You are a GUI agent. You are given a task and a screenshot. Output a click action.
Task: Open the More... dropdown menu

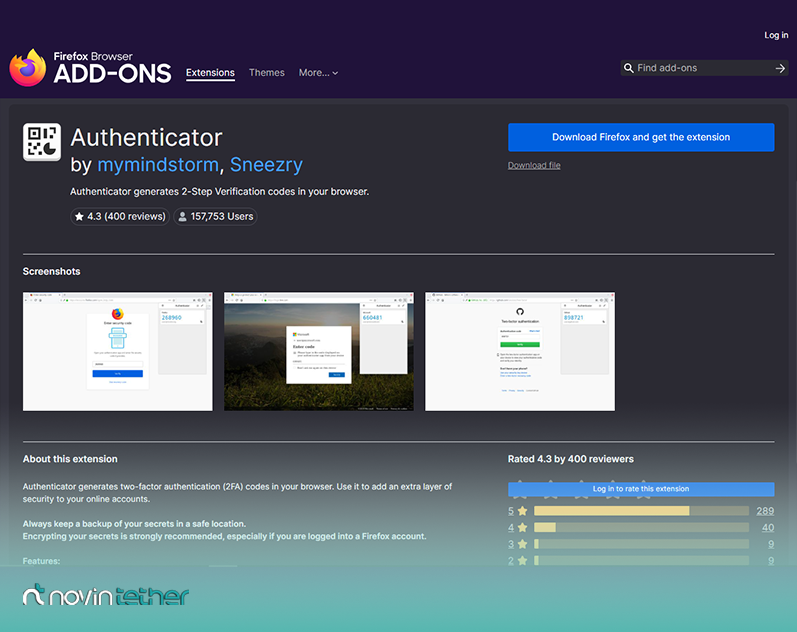point(318,73)
